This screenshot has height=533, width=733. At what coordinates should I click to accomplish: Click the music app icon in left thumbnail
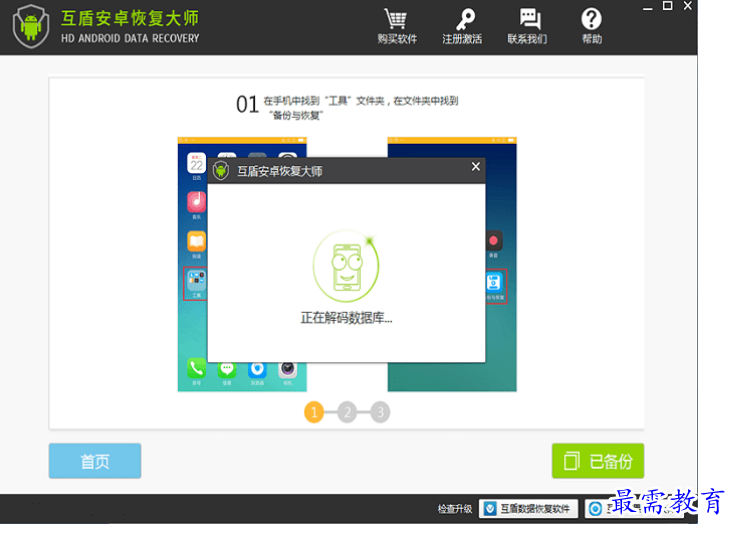coord(197,202)
